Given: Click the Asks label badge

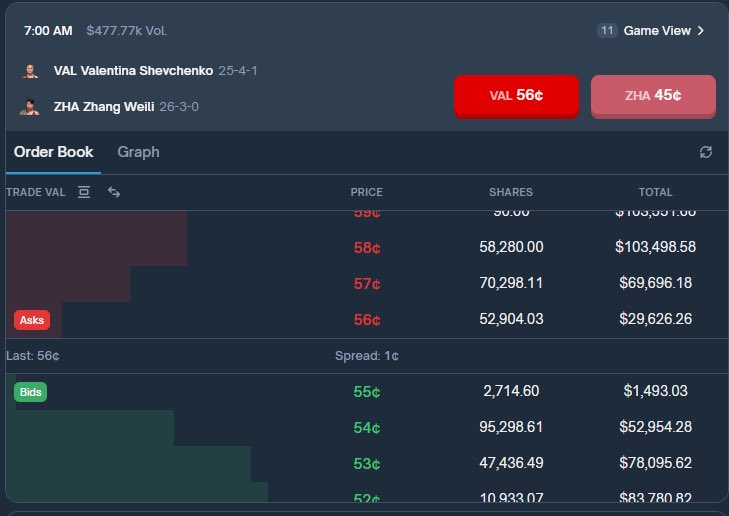Looking at the screenshot, I should coord(32,320).
